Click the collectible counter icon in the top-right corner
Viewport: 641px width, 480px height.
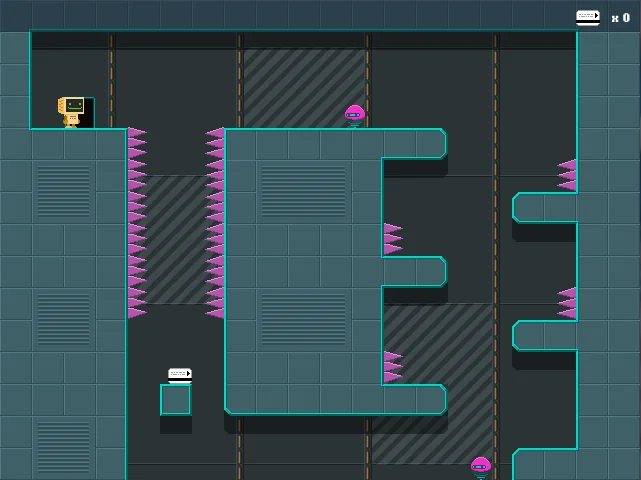coord(588,17)
